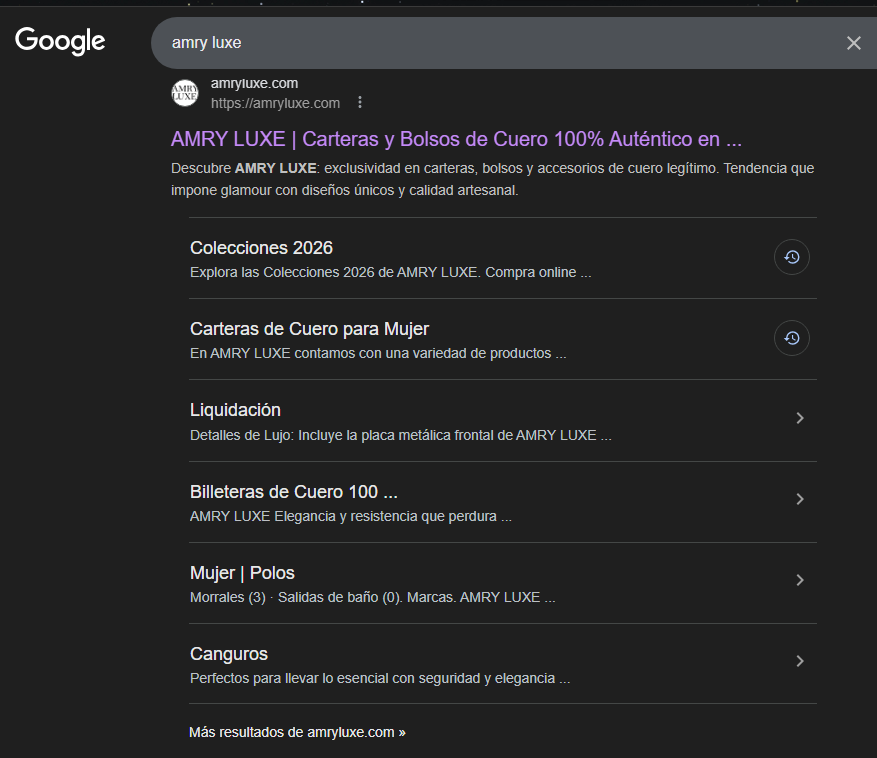Expand the Mujer | Polos chevron
Viewport: 877px width, 758px height.
click(799, 580)
